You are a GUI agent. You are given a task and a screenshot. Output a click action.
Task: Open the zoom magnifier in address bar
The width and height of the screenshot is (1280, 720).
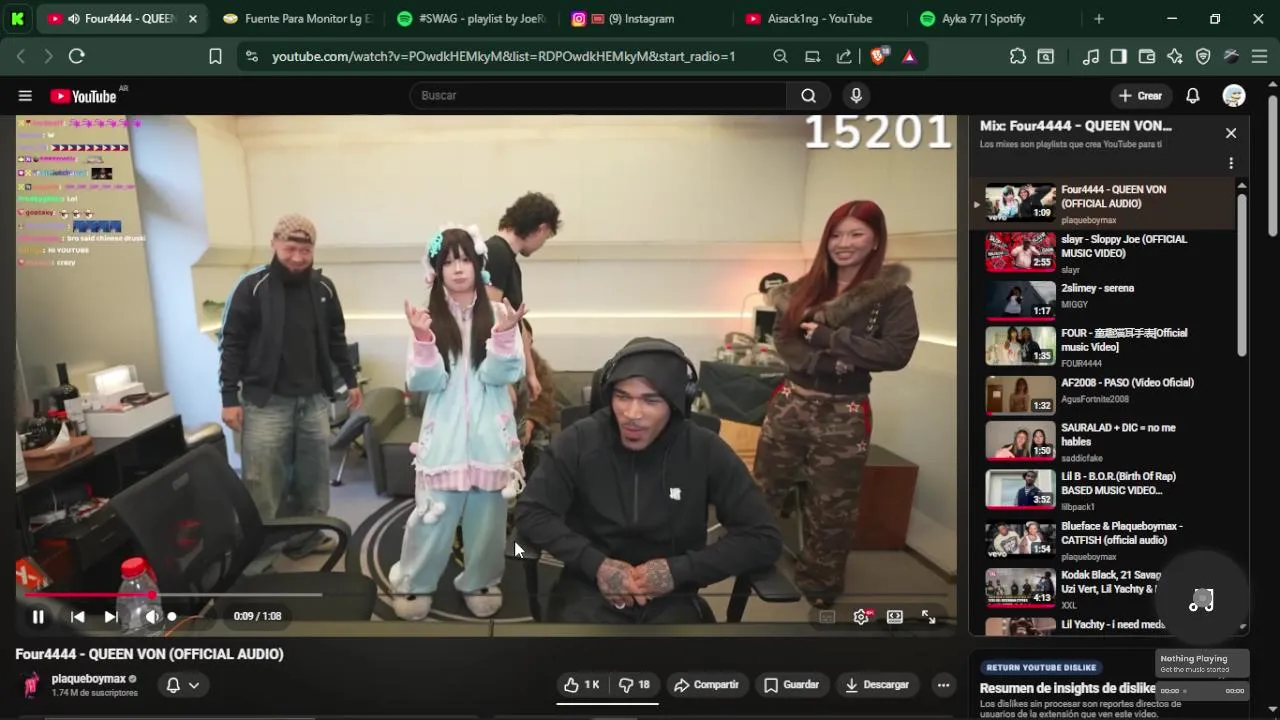click(780, 57)
